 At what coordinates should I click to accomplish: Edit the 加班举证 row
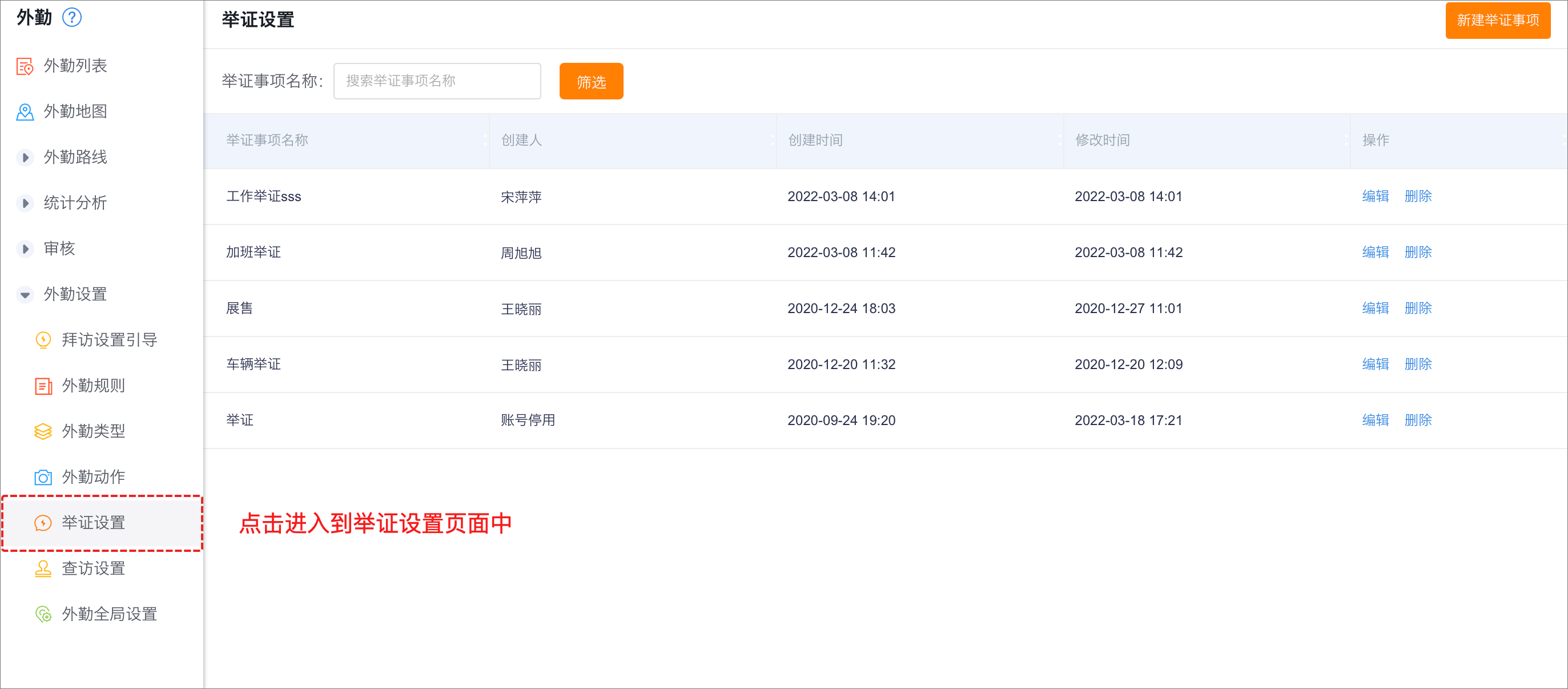1375,252
